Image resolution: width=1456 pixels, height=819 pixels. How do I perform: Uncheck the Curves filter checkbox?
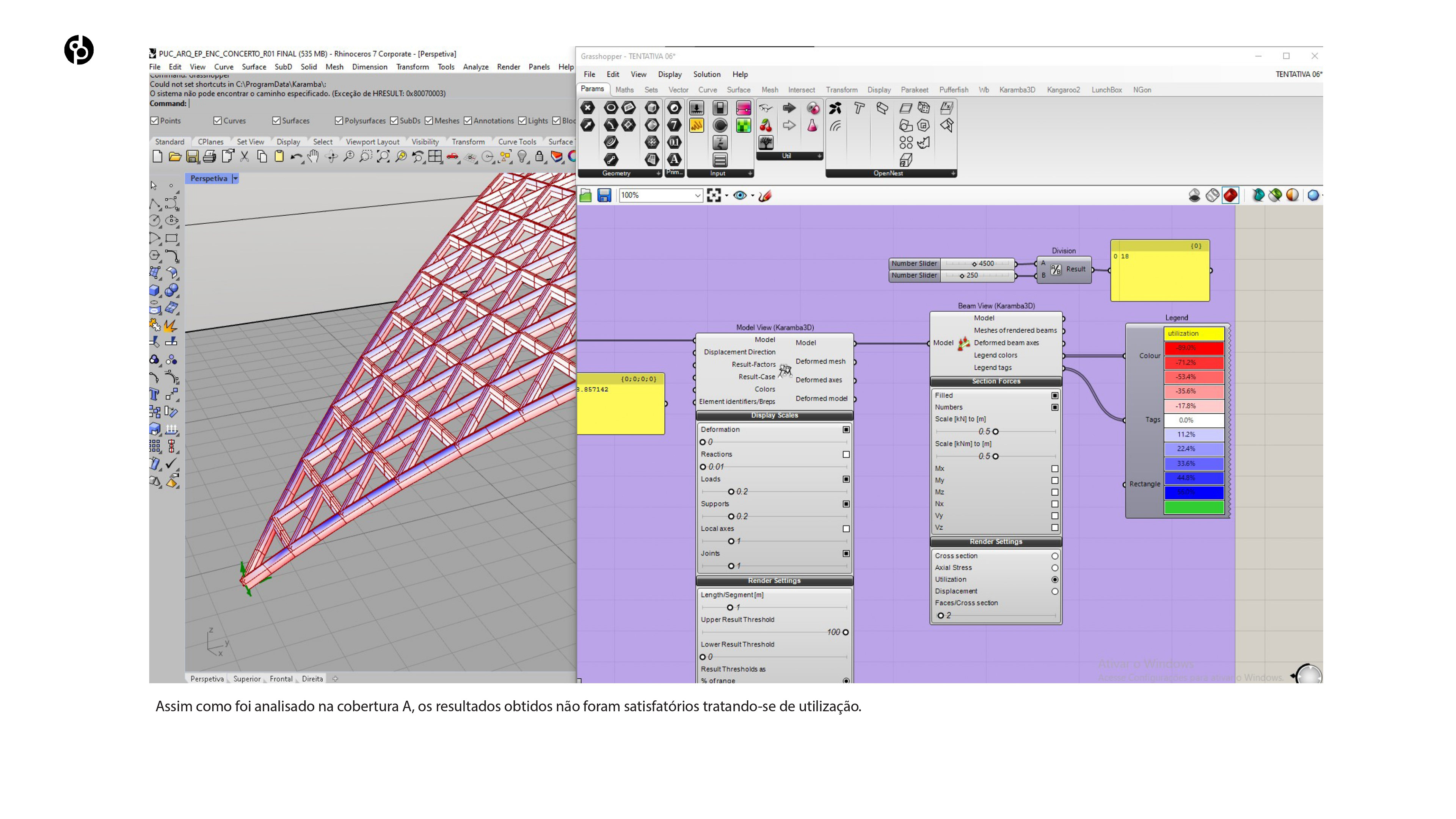[x=218, y=121]
